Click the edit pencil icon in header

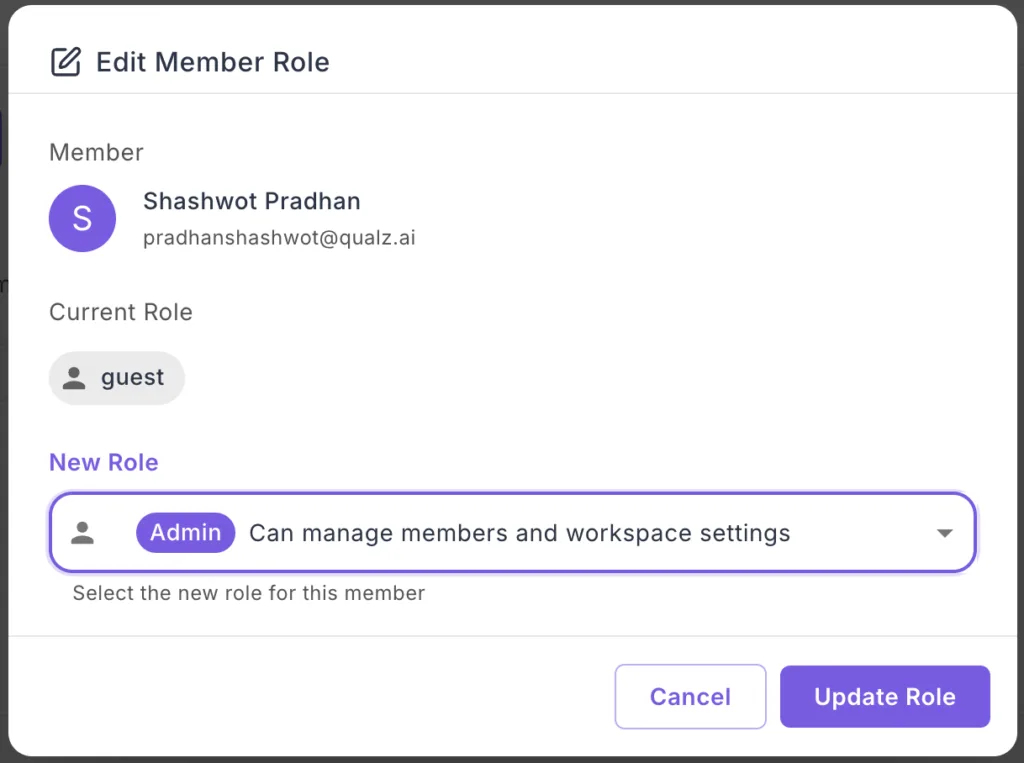coord(65,62)
